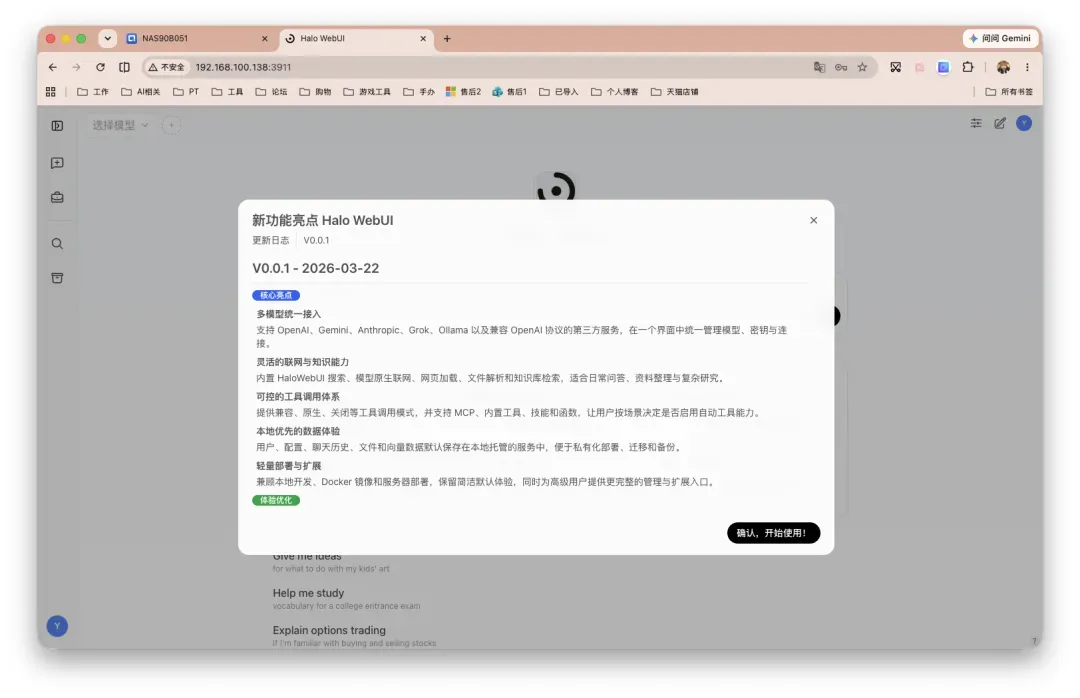Open the saved password key icon
Image resolution: width=1080 pixels, height=698 pixels.
[x=841, y=68]
